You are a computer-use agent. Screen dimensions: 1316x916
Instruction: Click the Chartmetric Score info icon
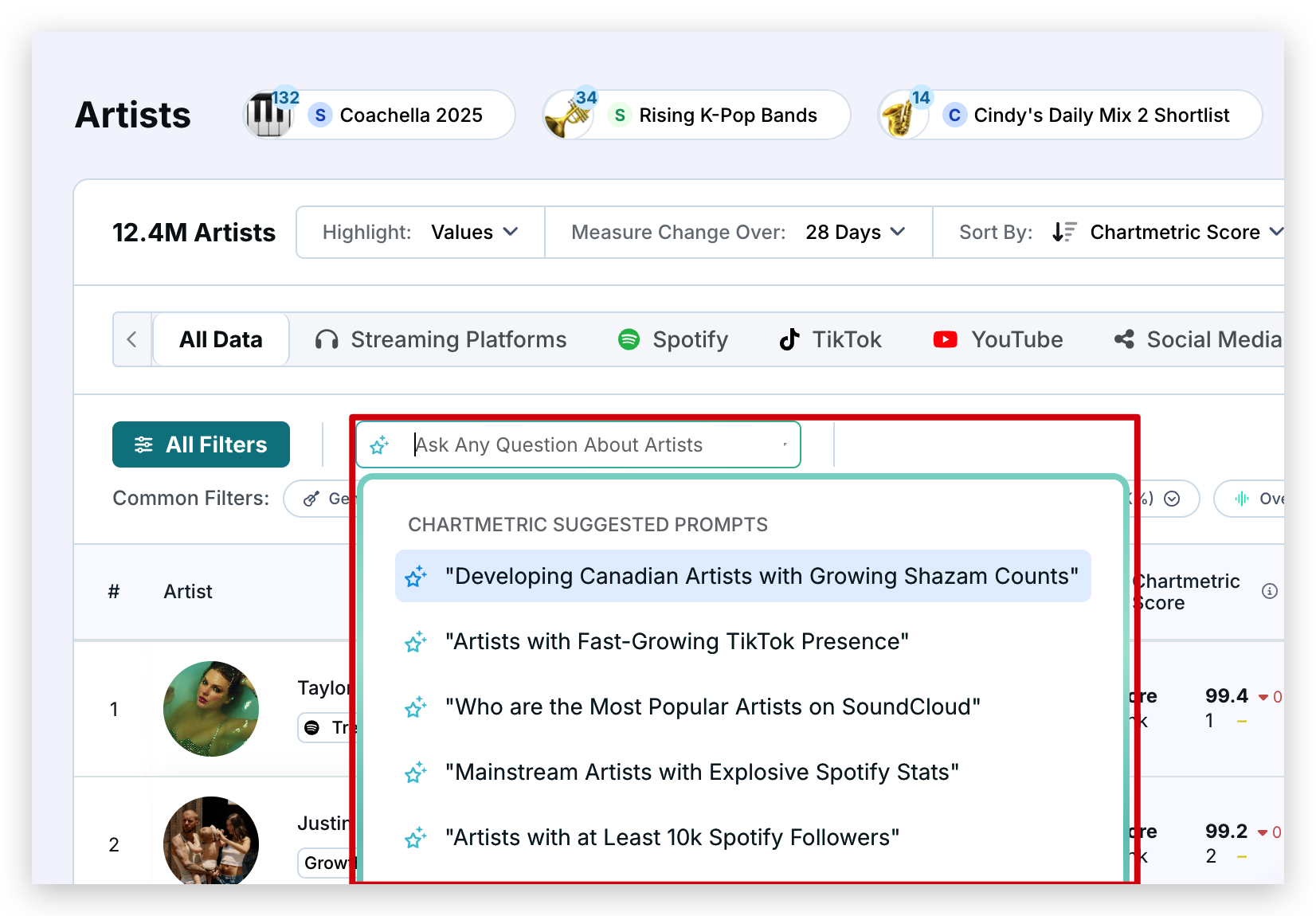(x=1270, y=591)
